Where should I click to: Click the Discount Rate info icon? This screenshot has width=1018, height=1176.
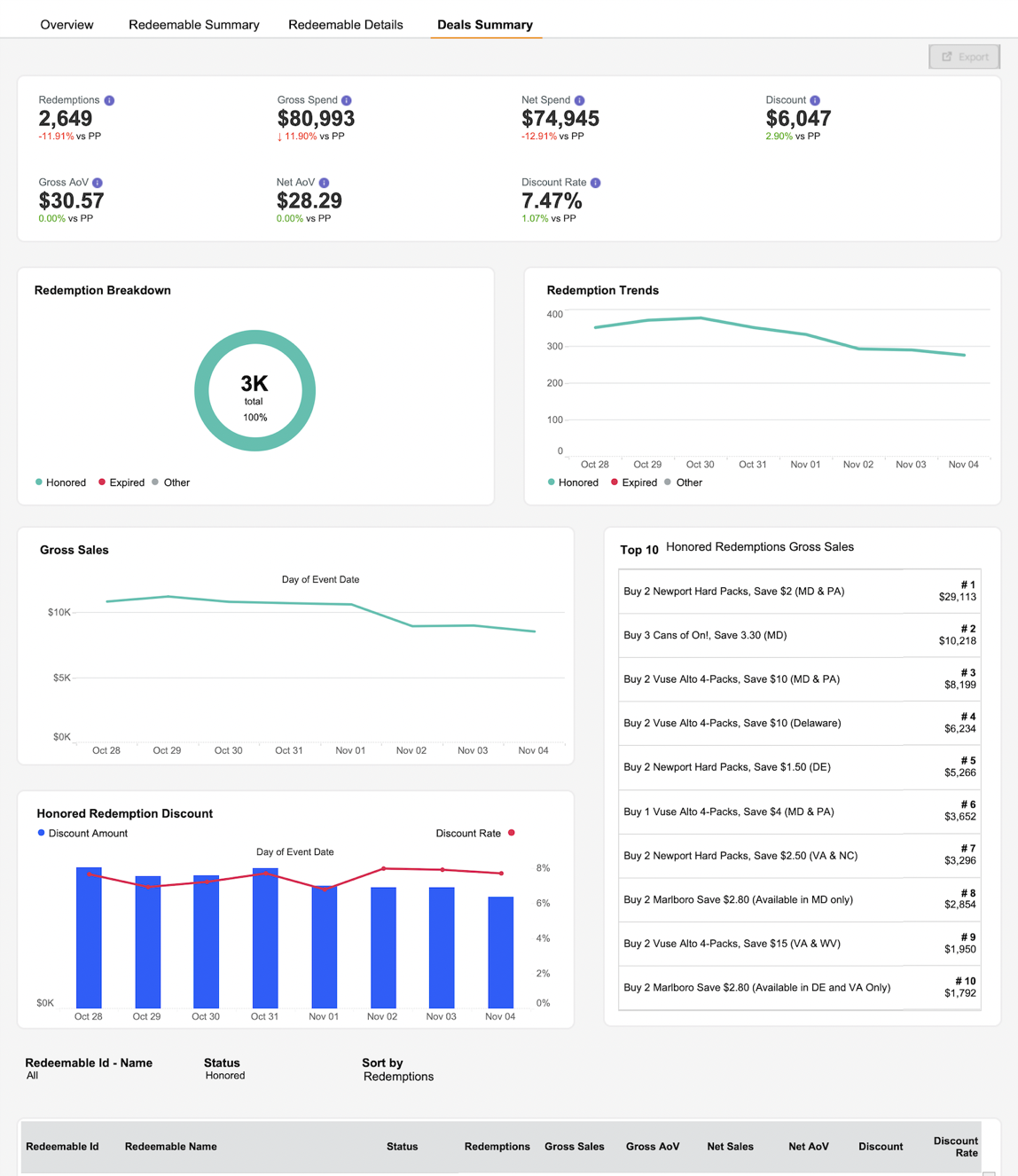coord(596,183)
